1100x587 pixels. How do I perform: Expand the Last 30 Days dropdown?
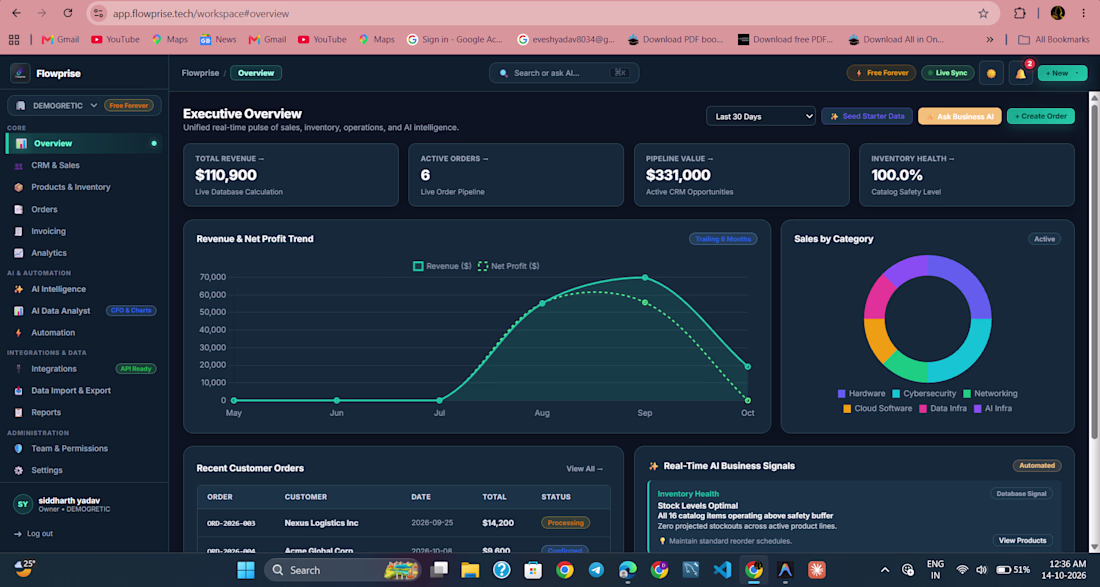pyautogui.click(x=760, y=116)
